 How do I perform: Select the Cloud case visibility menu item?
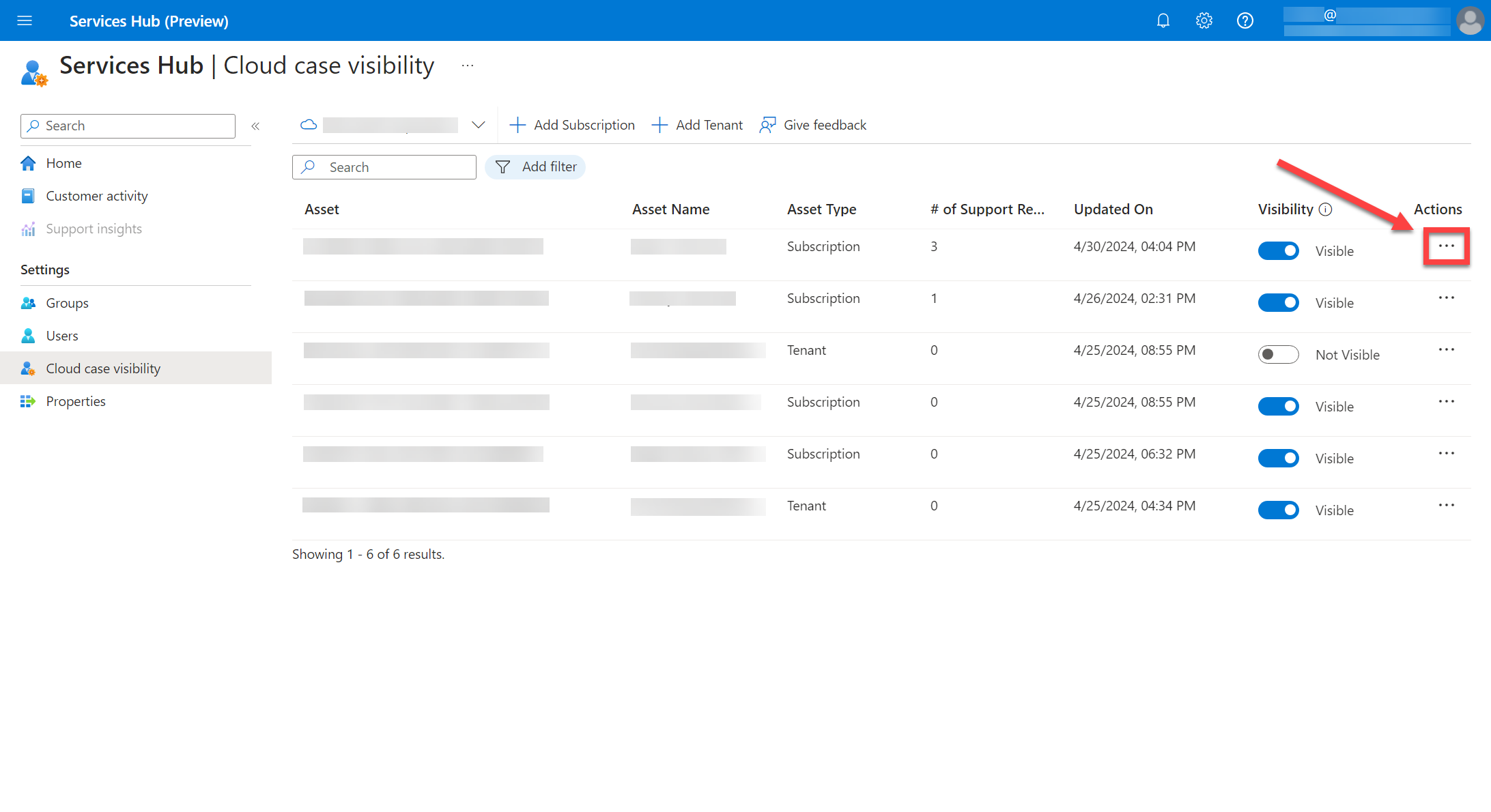[103, 368]
